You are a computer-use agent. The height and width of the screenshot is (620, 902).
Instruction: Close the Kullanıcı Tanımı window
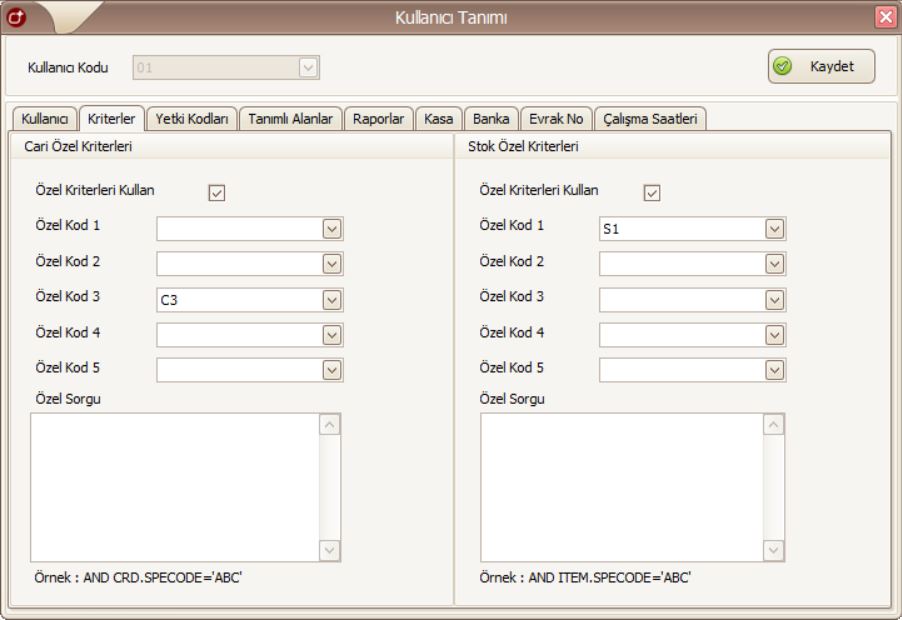(x=886, y=17)
